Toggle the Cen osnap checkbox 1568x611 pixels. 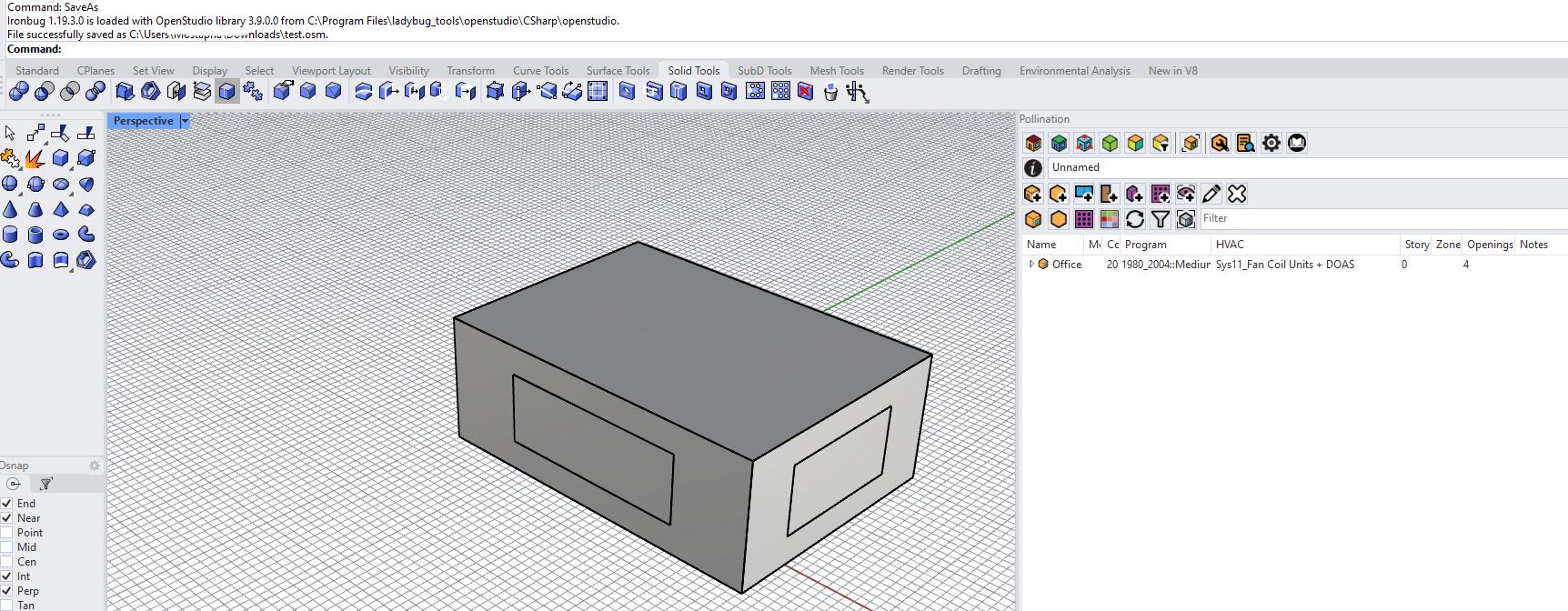click(7, 562)
